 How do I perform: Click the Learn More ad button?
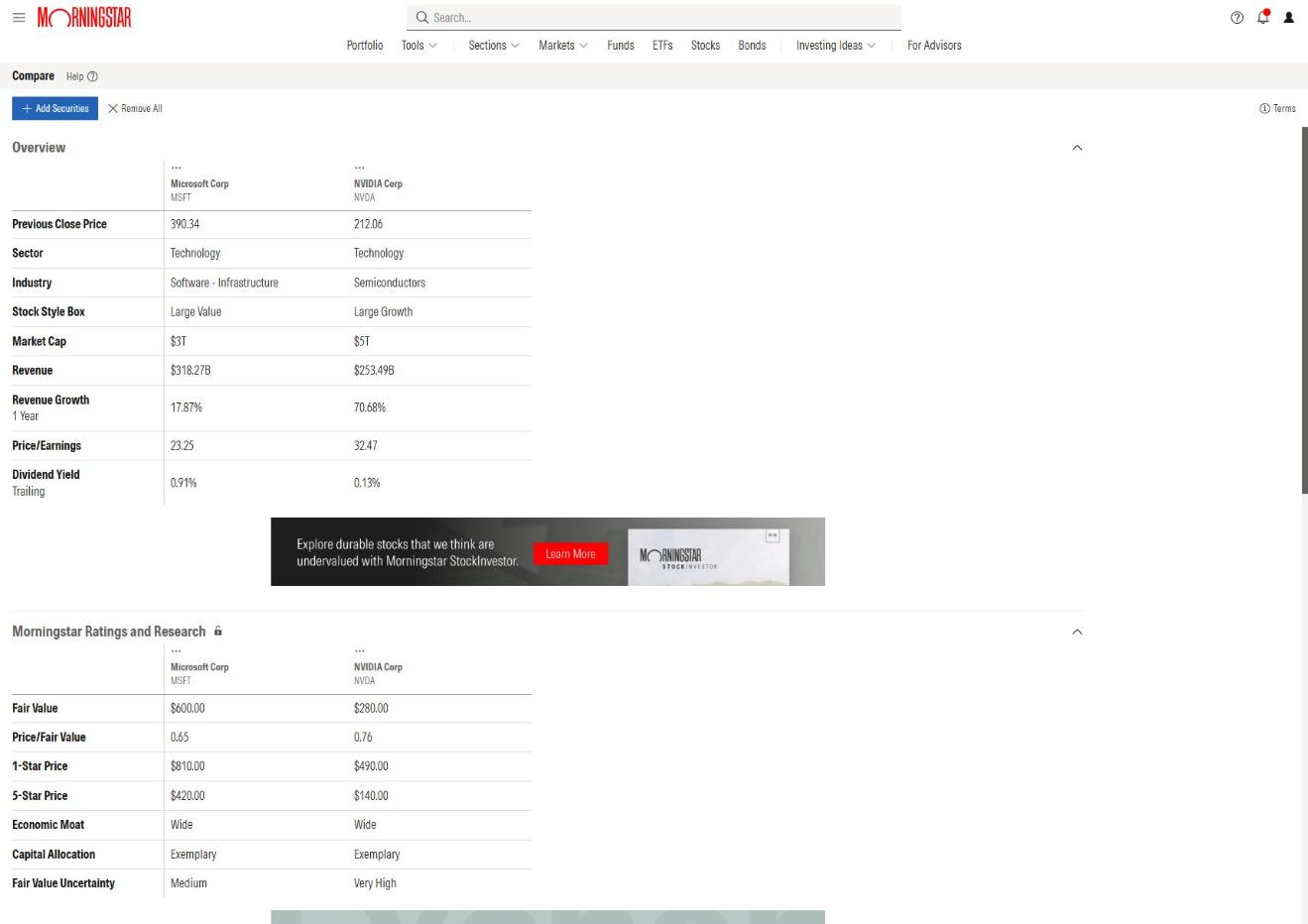pos(570,554)
